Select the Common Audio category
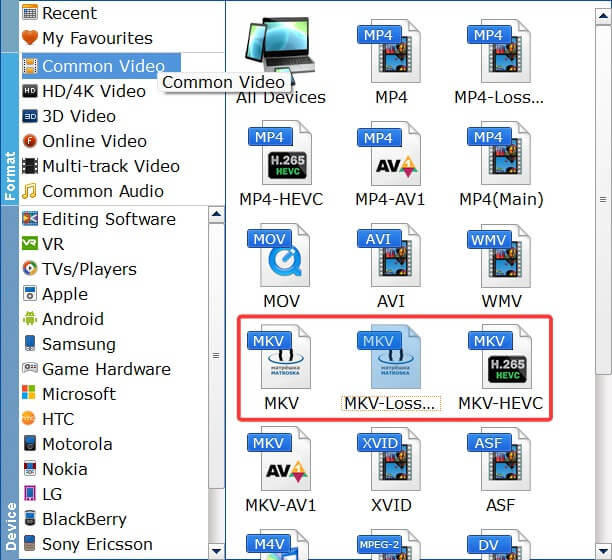This screenshot has width=612, height=560. (x=93, y=191)
